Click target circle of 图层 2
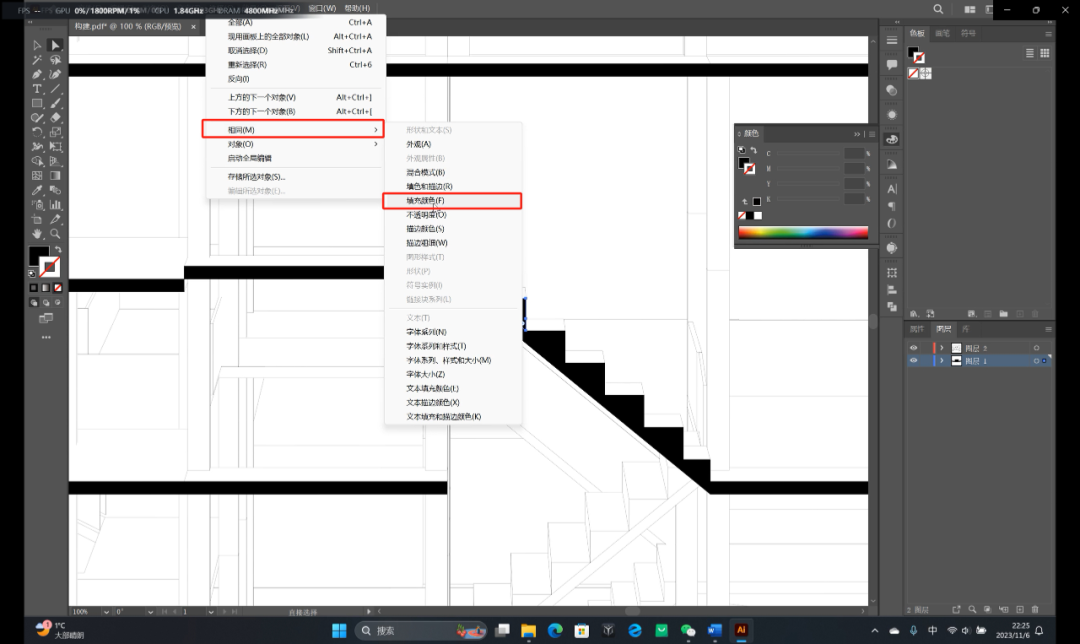 tap(1036, 348)
